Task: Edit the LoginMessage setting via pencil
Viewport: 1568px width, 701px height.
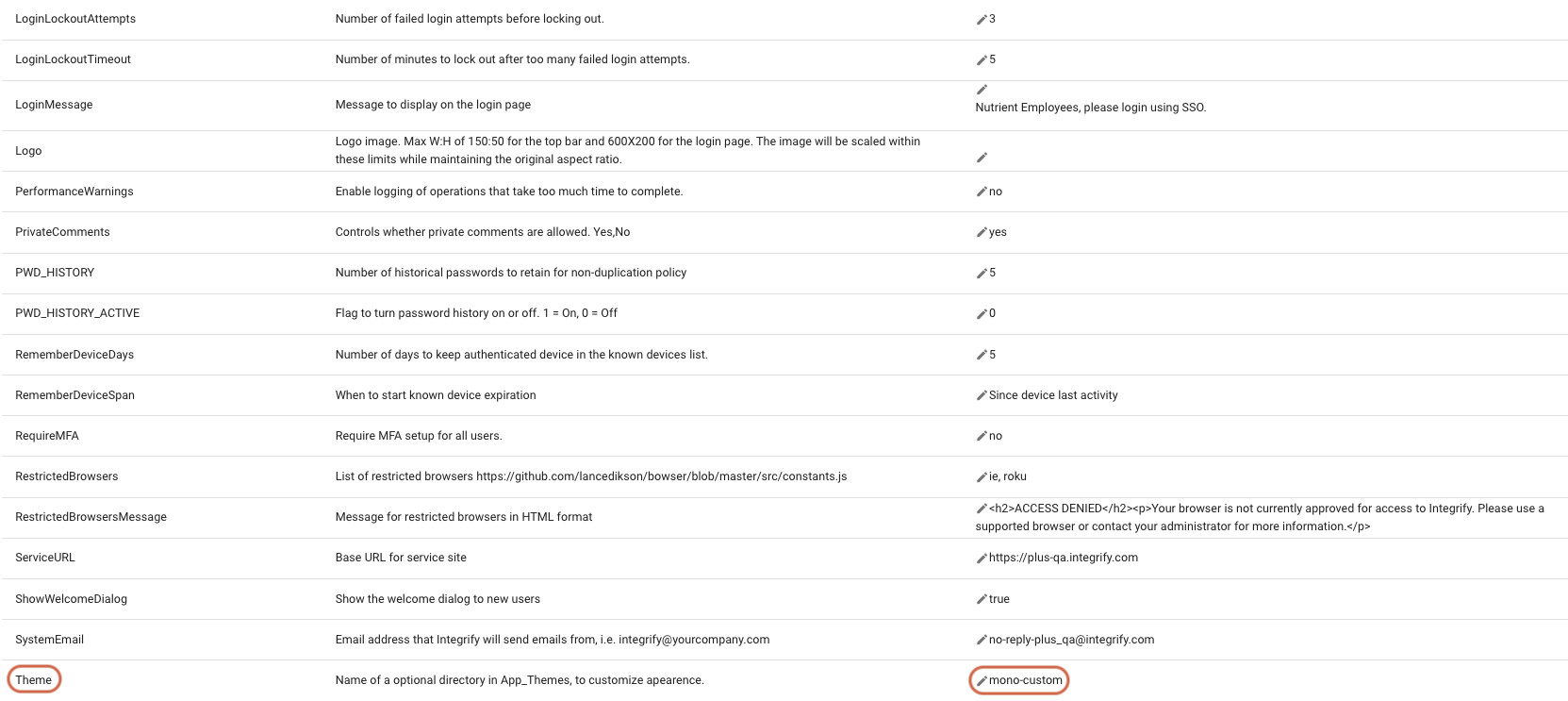Action: pyautogui.click(x=982, y=90)
